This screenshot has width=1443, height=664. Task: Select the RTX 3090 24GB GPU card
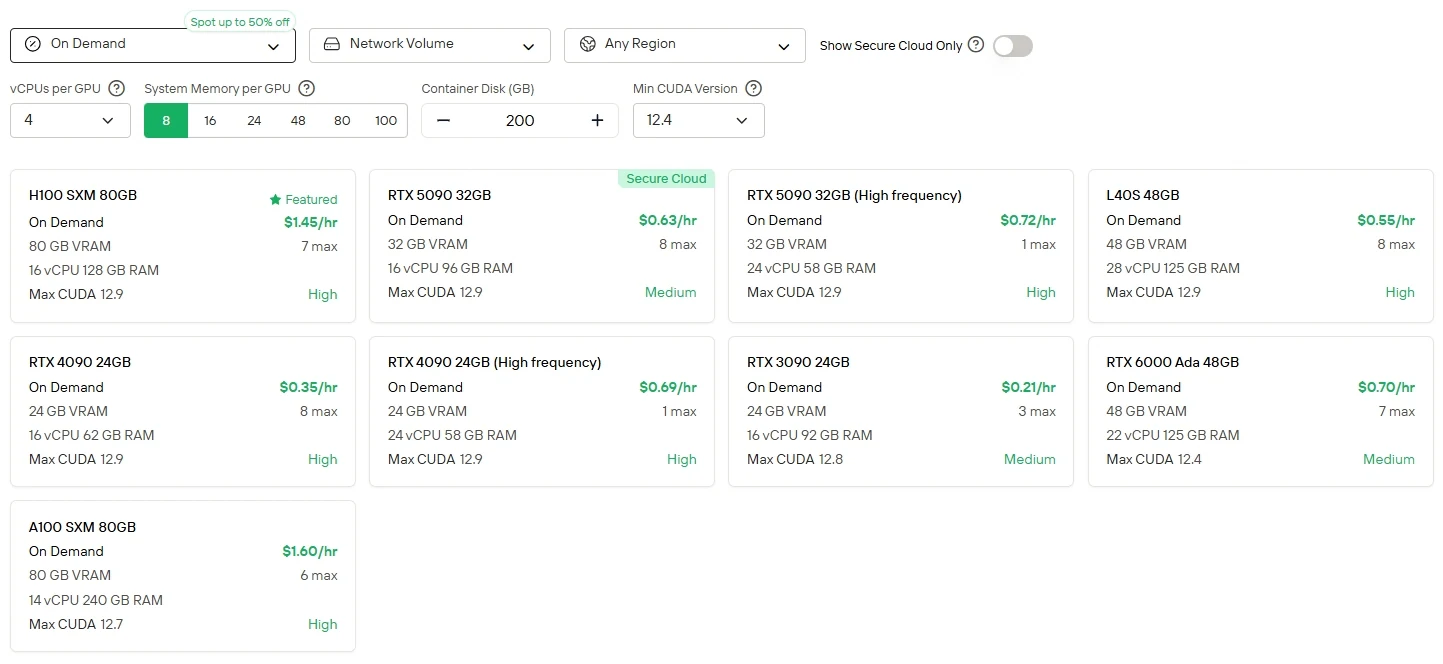click(x=901, y=411)
